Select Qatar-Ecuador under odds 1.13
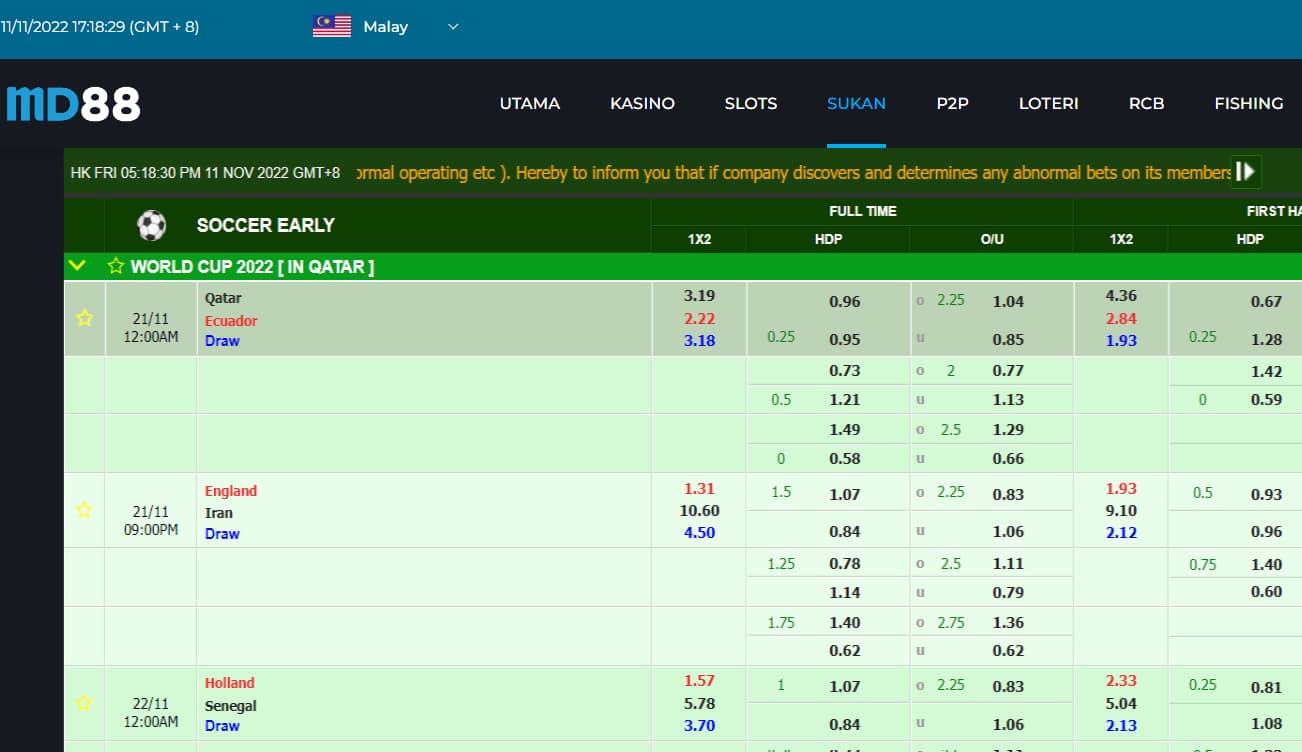This screenshot has width=1302, height=752. pos(1008,400)
